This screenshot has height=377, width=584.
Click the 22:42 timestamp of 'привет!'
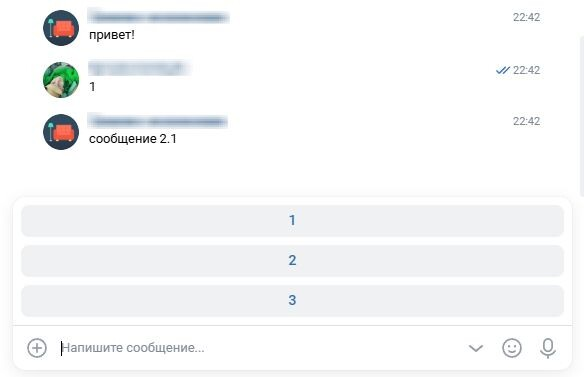[x=526, y=17]
